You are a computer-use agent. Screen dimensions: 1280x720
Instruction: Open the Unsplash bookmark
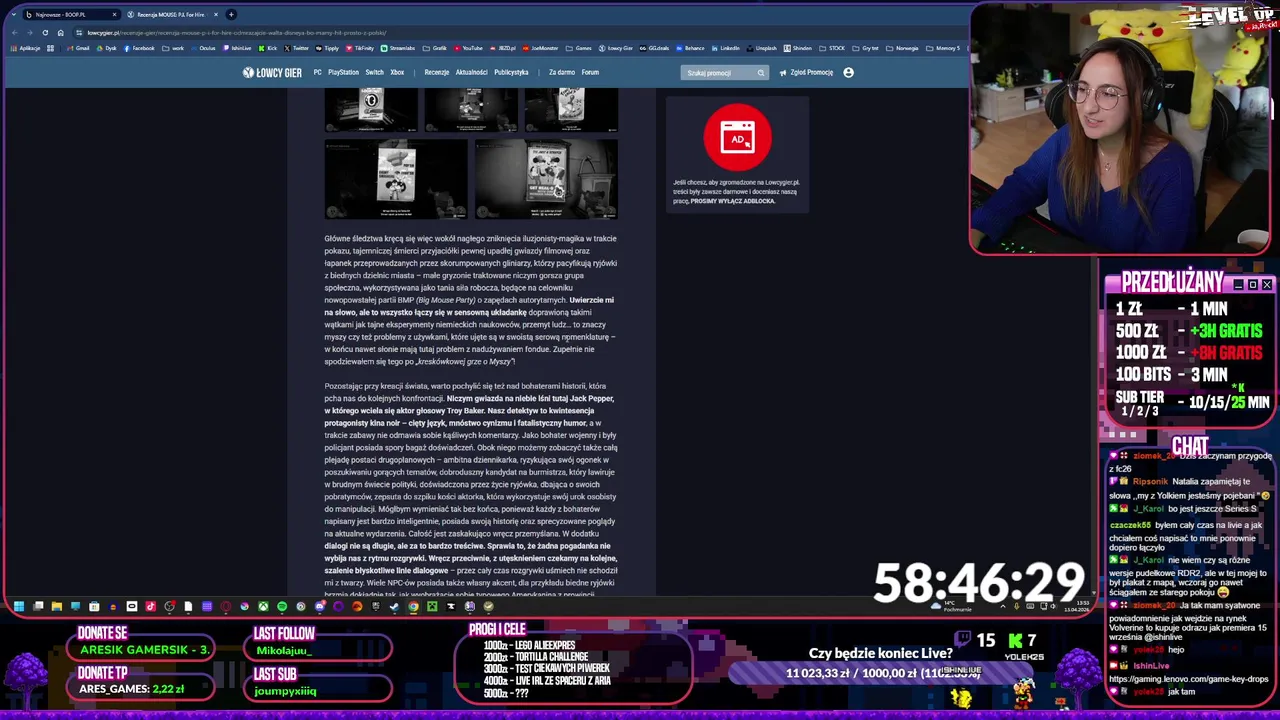coord(761,48)
